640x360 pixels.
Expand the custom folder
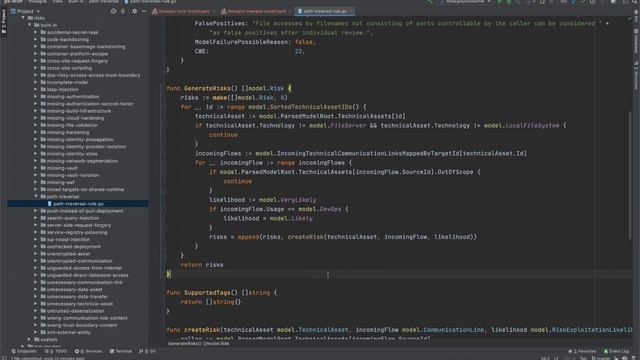[29, 339]
